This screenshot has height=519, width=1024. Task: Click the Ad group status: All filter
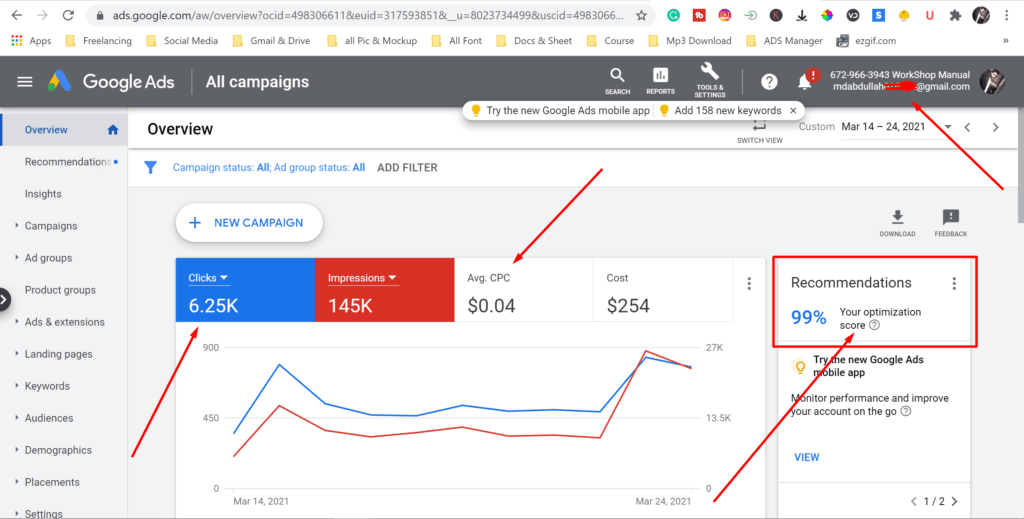[319, 168]
